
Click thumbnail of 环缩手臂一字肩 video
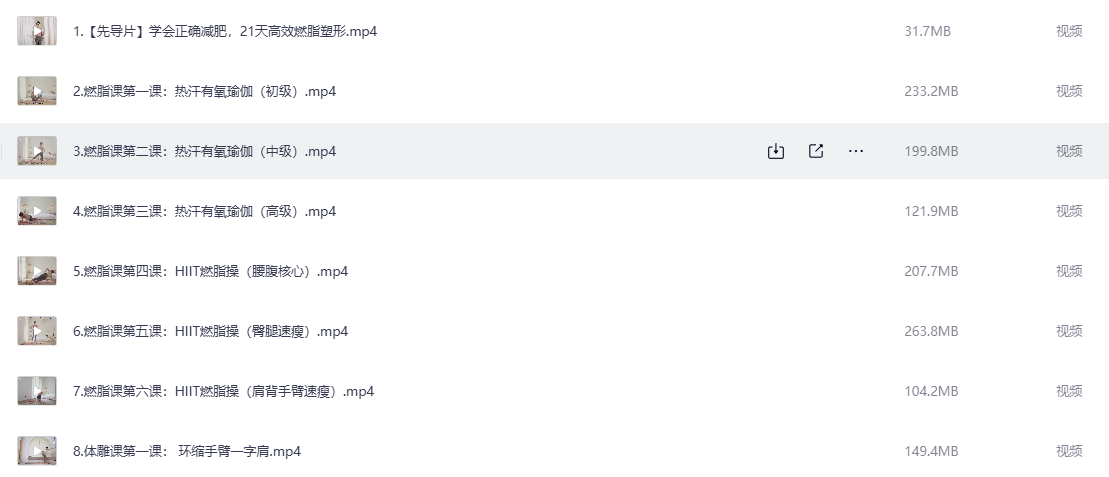[37, 451]
